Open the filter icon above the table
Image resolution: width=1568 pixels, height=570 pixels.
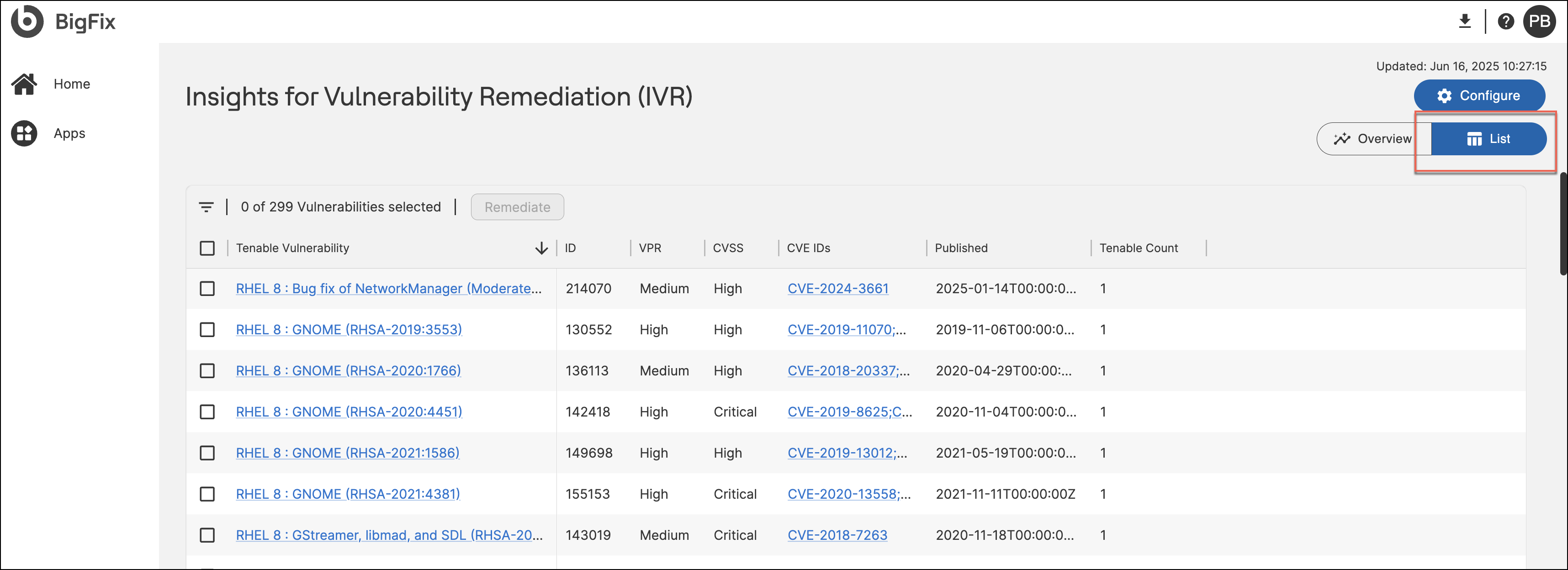[206, 207]
